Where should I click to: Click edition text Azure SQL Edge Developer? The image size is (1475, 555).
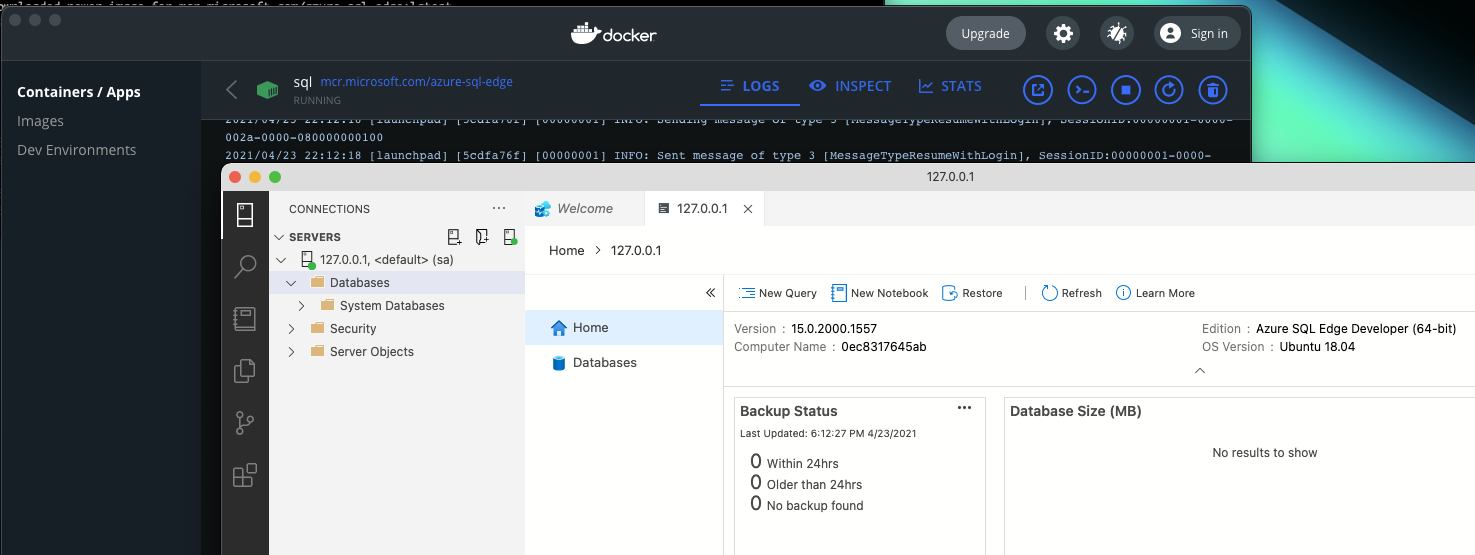pos(1356,328)
